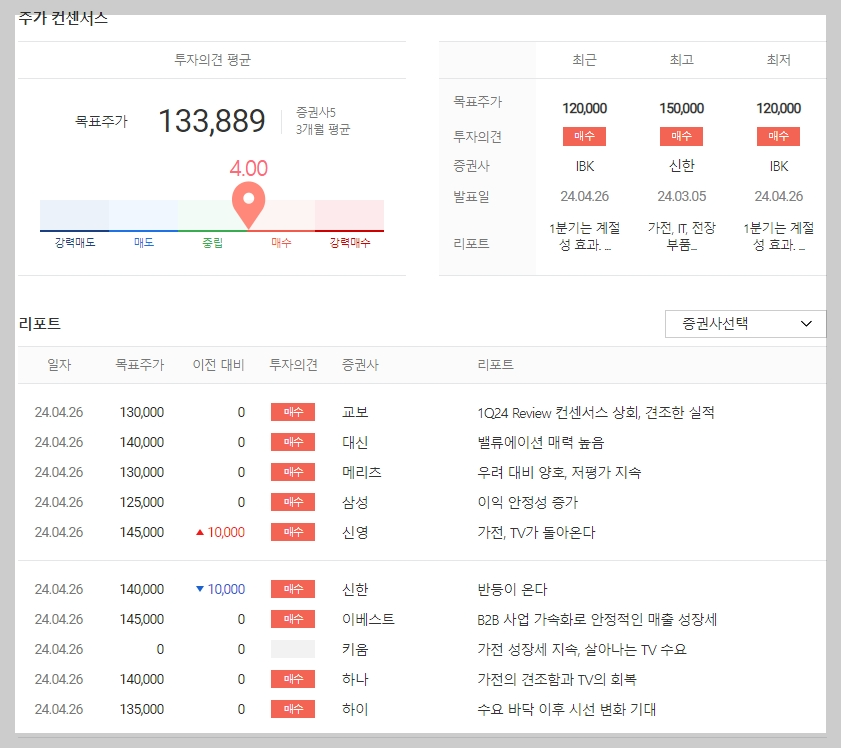Open report 'B2B 사업 가속화로 안정적인 매출 성장세'

click(x=597, y=619)
